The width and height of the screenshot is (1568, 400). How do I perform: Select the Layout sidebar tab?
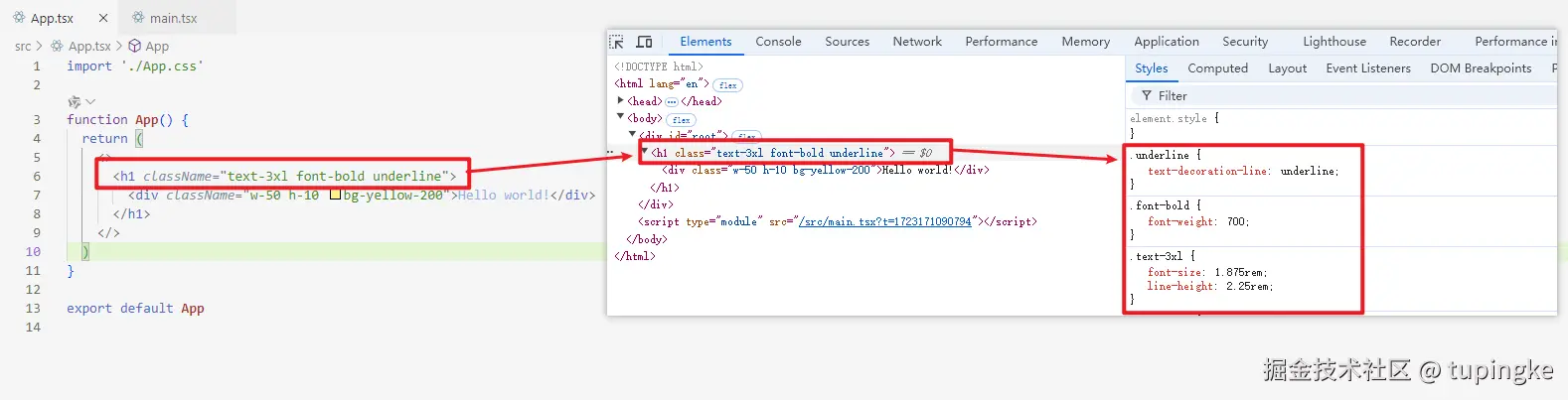1287,68
